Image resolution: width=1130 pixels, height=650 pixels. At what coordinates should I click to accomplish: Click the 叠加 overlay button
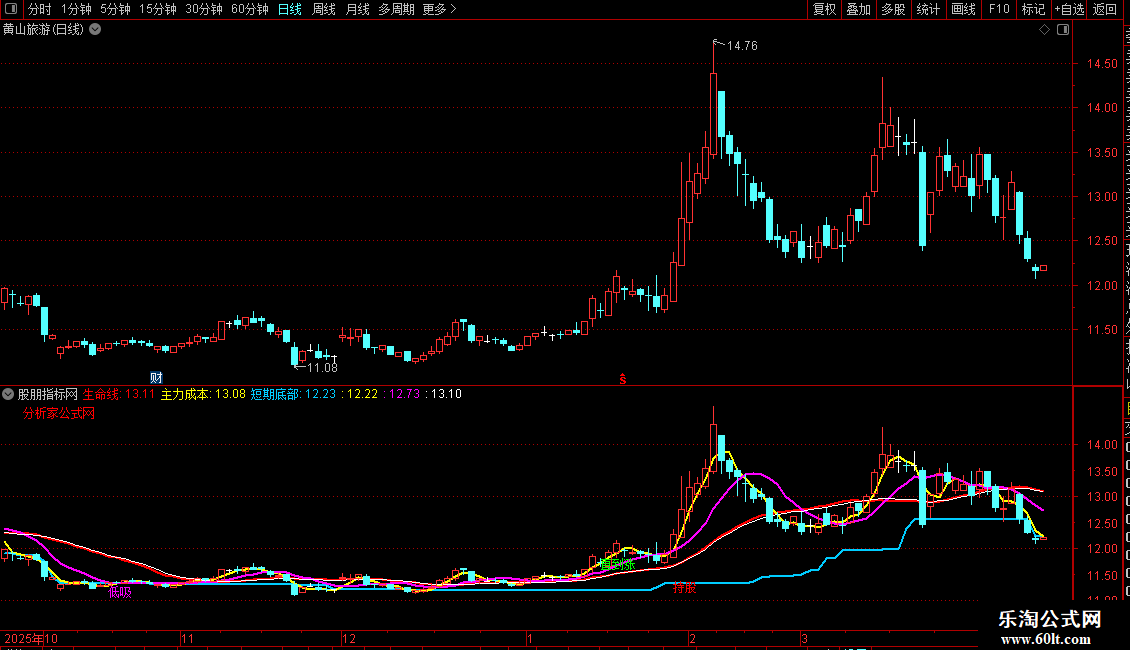point(859,9)
